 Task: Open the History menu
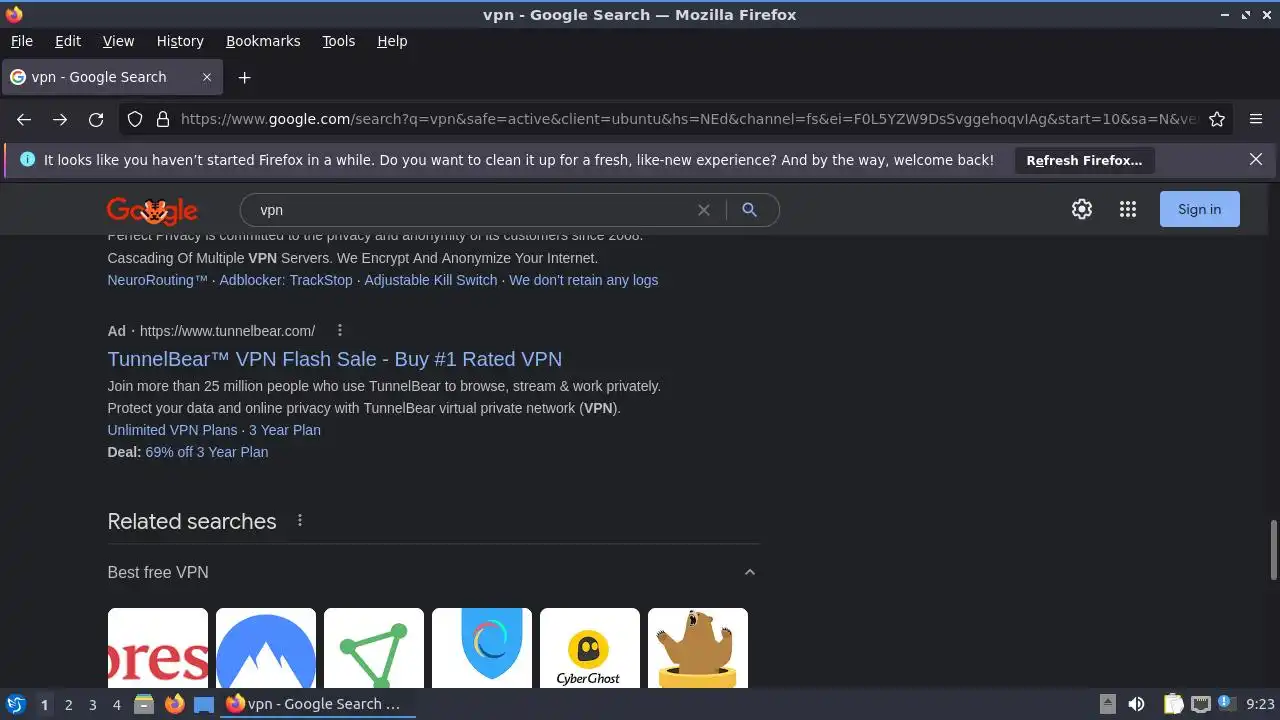pos(180,41)
